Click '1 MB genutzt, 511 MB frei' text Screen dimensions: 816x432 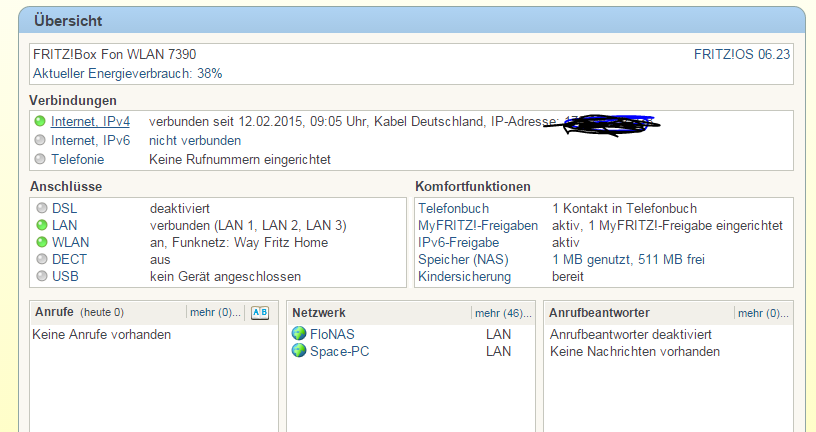tap(629, 260)
